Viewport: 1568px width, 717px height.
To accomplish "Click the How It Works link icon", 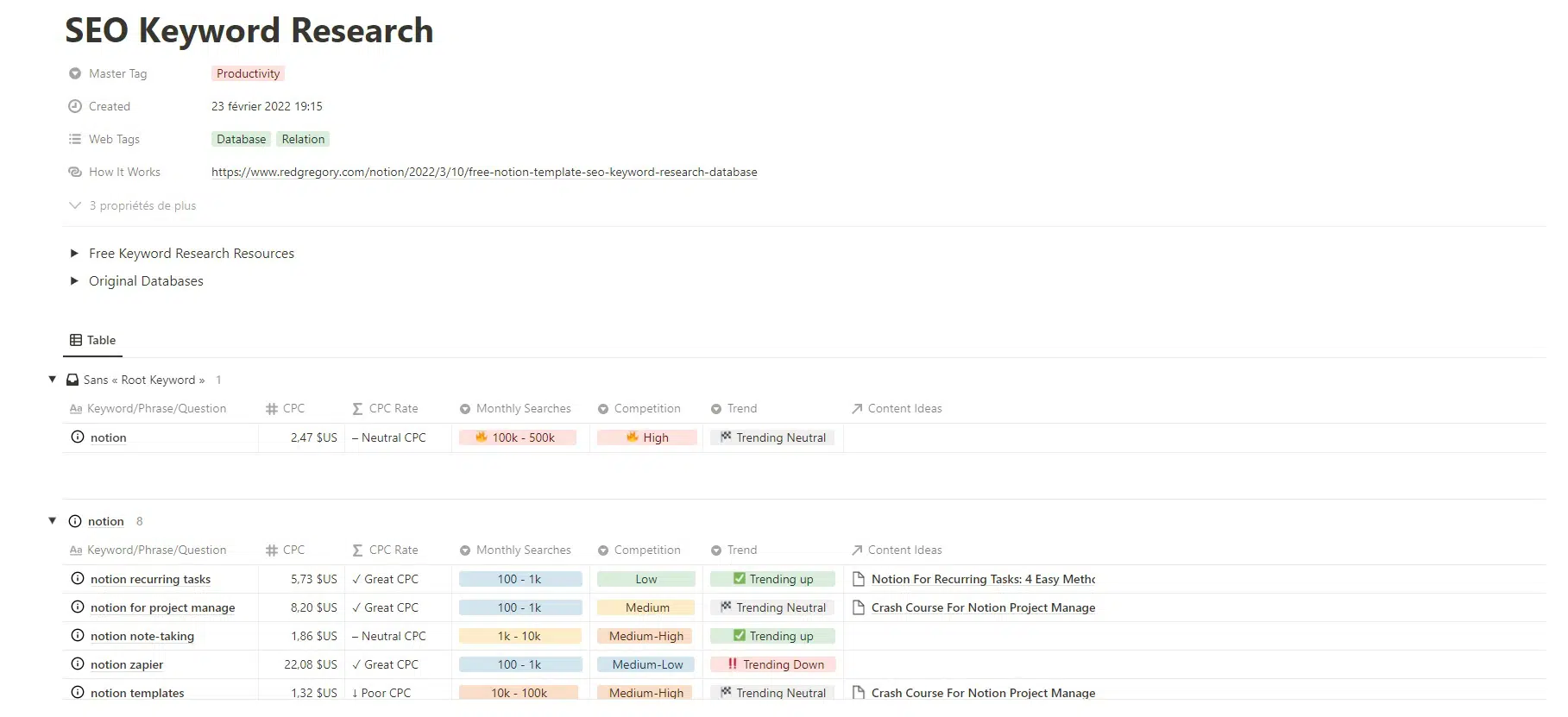I will (x=75, y=173).
